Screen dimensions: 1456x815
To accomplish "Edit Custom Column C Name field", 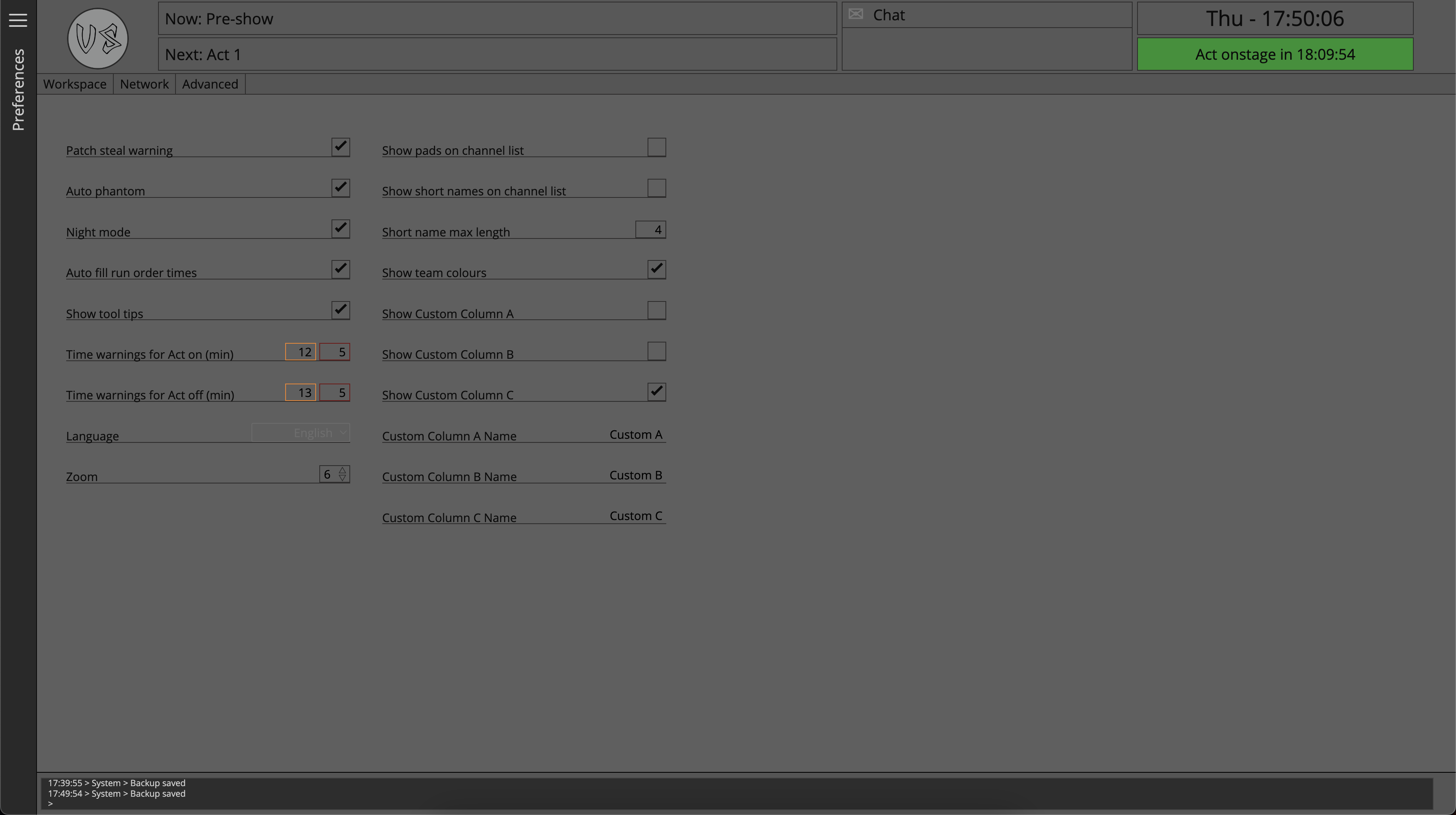I will tap(635, 516).
